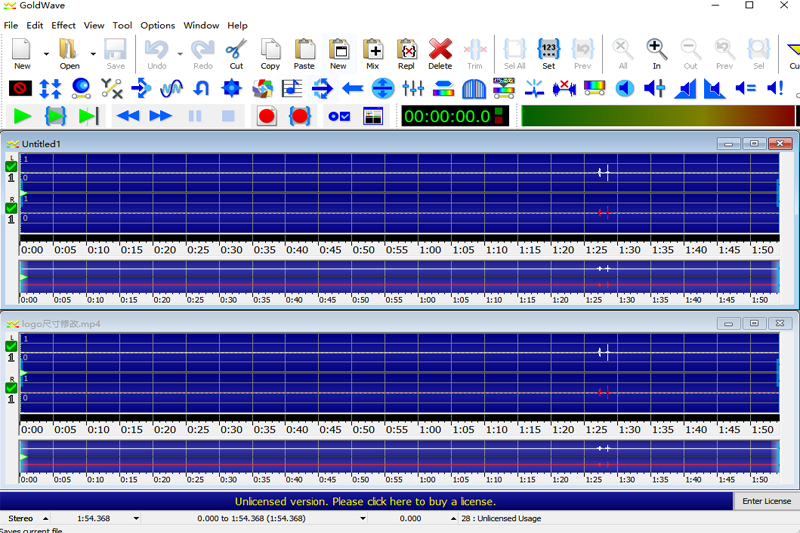Open the selection range dropdown in status bar
Viewport: 800px width, 533px height.
pos(363,518)
